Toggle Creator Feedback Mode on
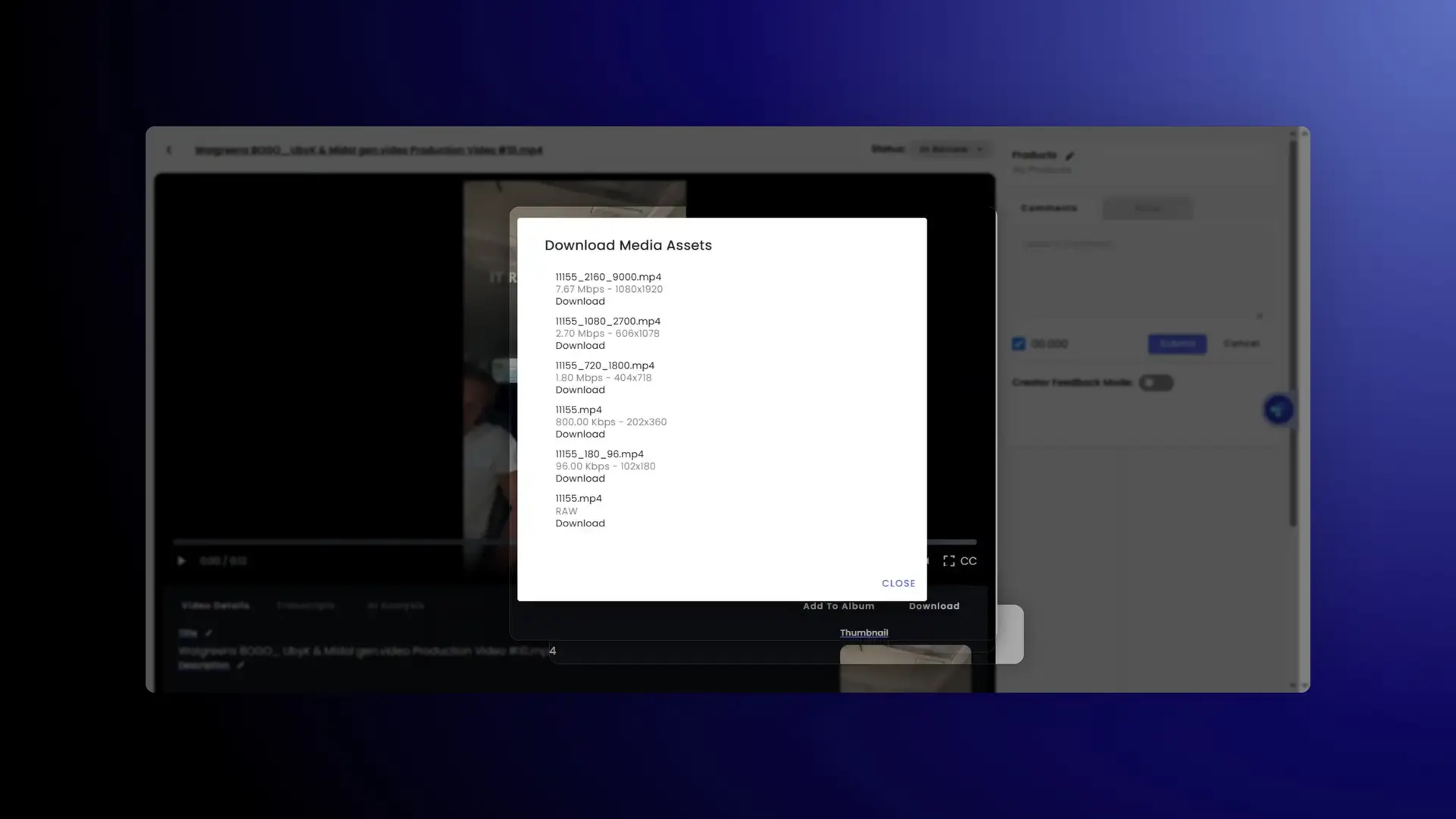Viewport: 1456px width, 819px height. coord(1155,382)
